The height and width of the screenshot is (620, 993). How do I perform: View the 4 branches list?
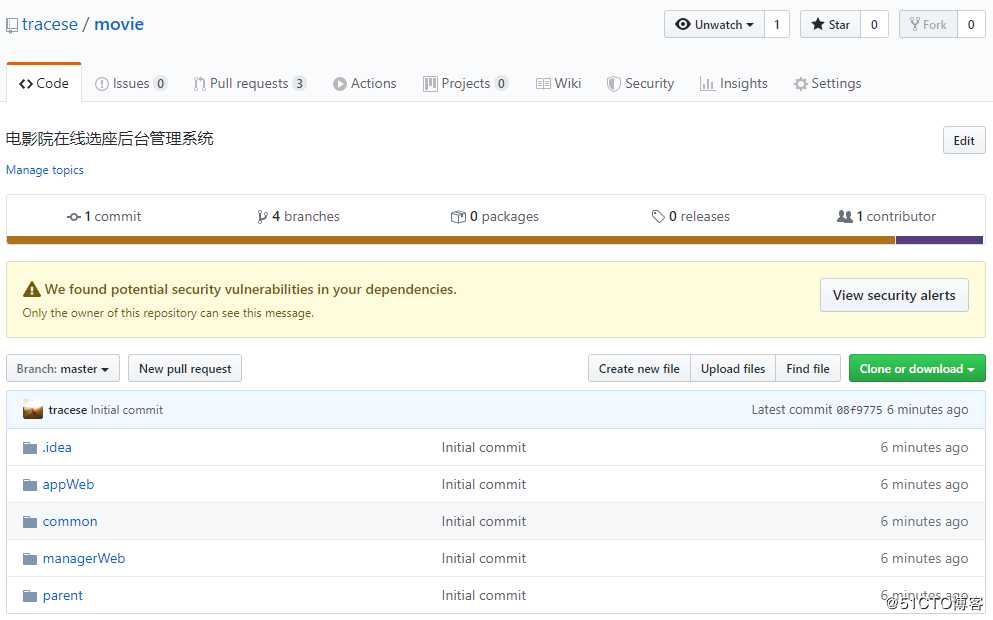[298, 216]
